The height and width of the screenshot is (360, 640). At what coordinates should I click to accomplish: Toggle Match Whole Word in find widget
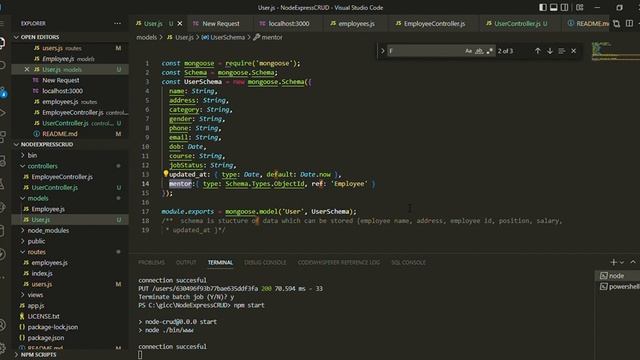pyautogui.click(x=479, y=51)
